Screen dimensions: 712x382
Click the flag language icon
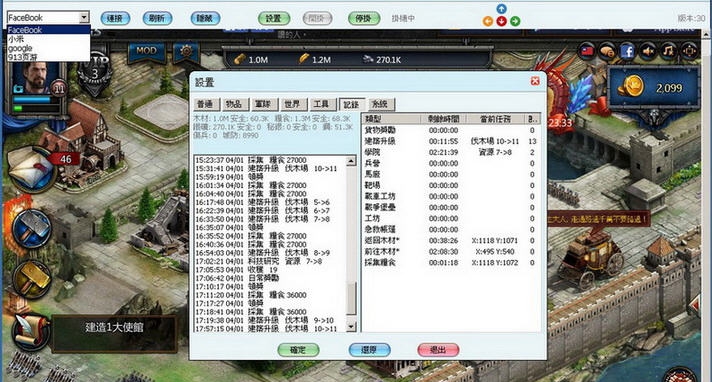coord(587,51)
